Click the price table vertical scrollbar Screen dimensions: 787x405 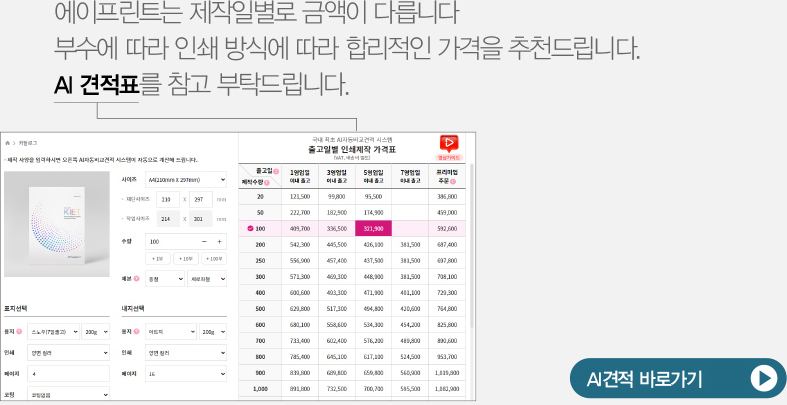point(471,246)
